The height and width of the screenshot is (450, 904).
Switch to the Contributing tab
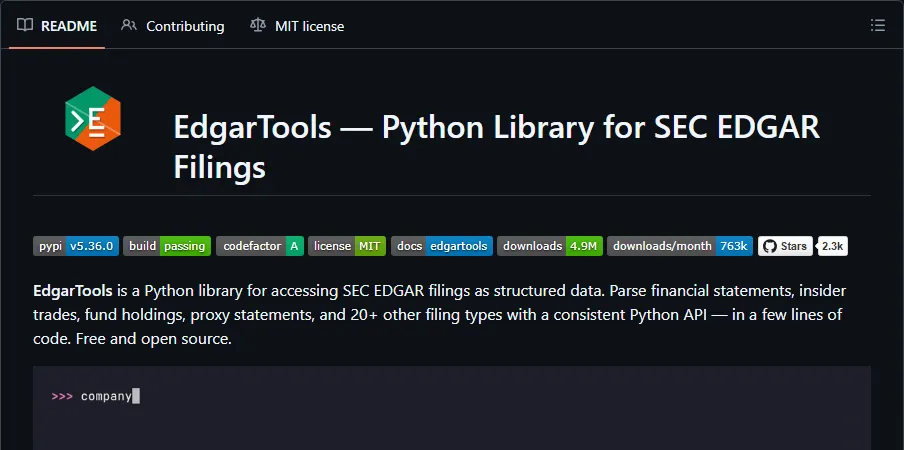point(172,26)
